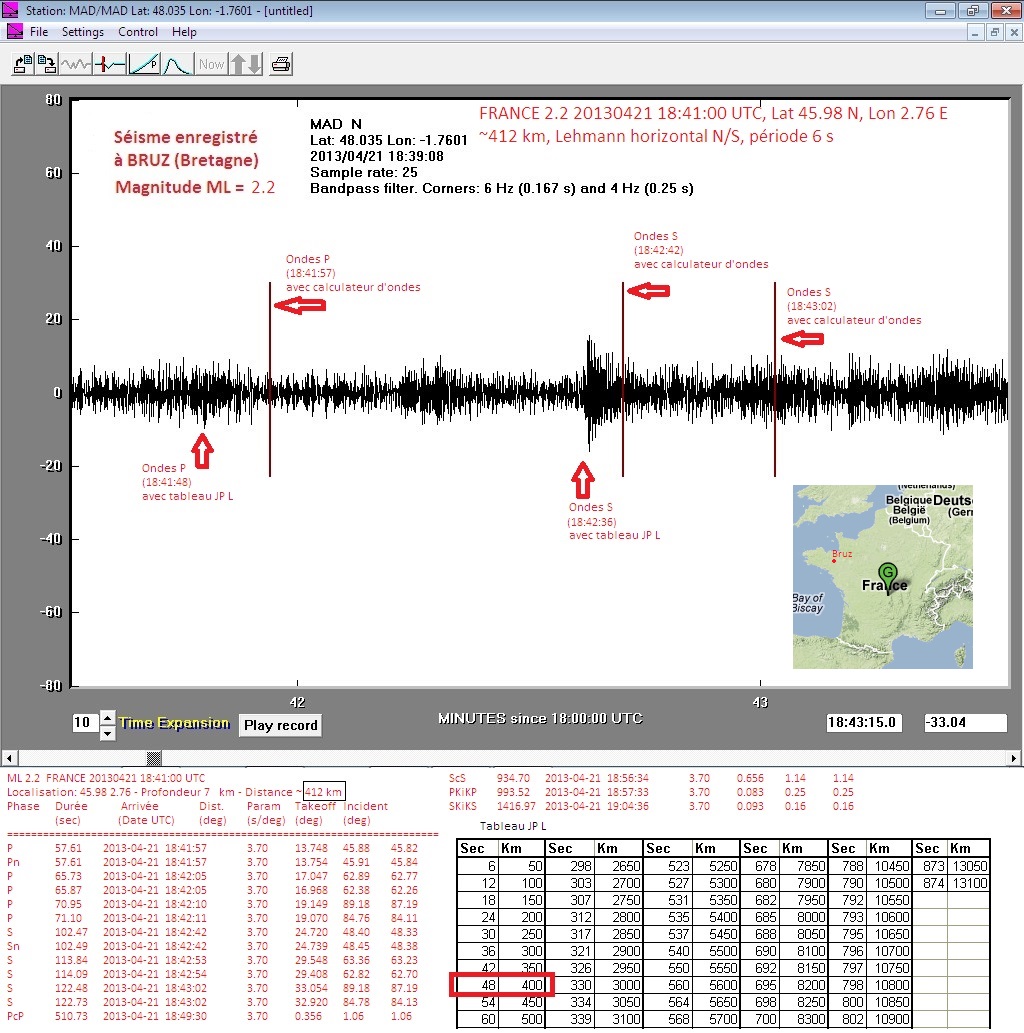The height and width of the screenshot is (1033, 1024).
Task: Print the seismogram using the printer icon
Action: click(282, 65)
